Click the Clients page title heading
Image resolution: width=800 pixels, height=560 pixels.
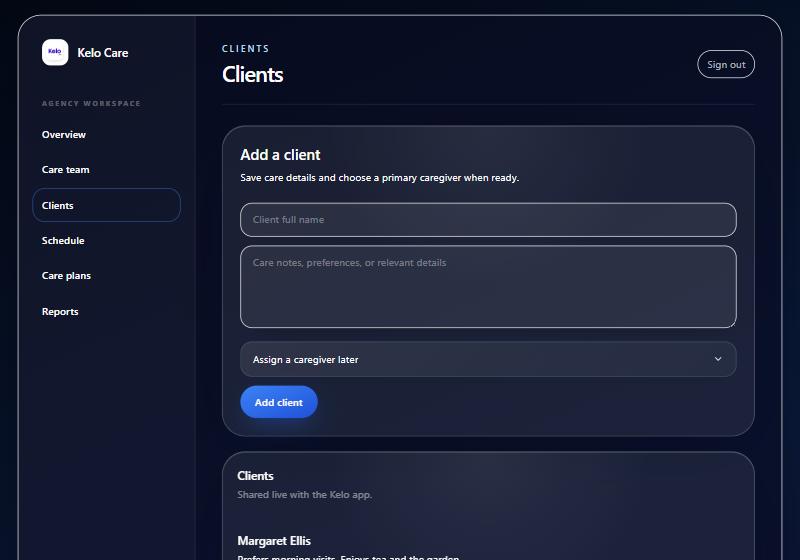[253, 74]
